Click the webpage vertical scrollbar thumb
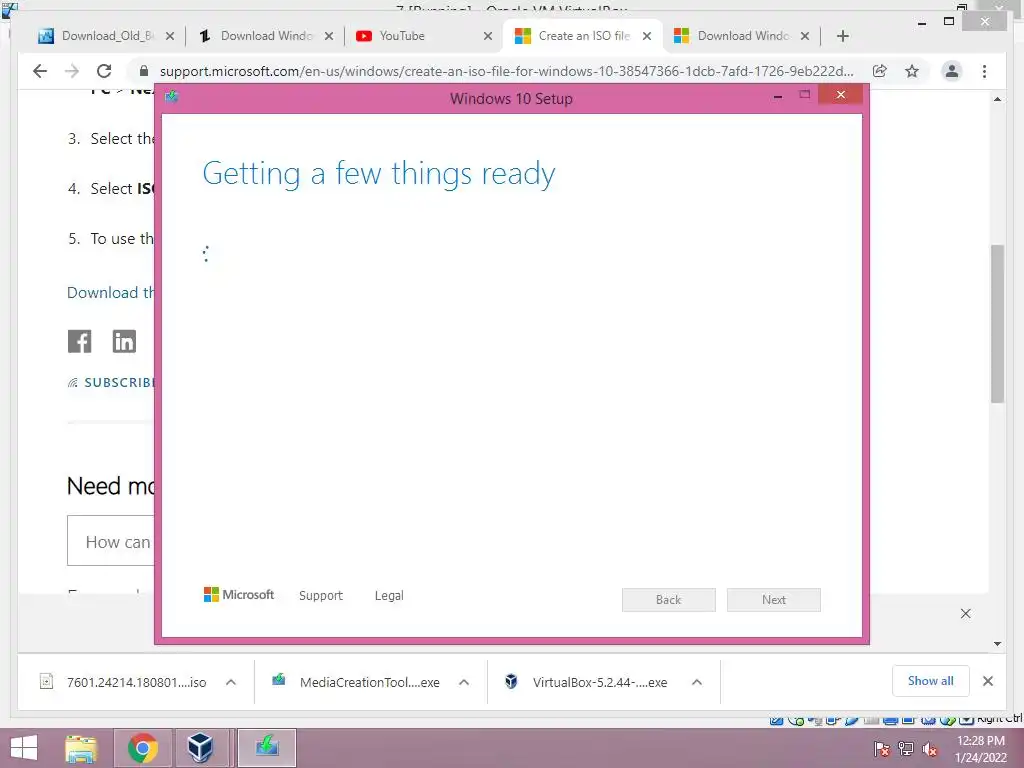This screenshot has height=768, width=1024. (x=997, y=324)
